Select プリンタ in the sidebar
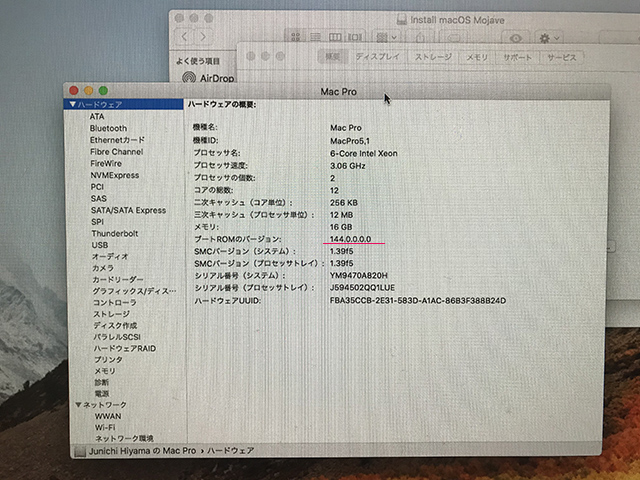640x480 pixels. tap(109, 360)
